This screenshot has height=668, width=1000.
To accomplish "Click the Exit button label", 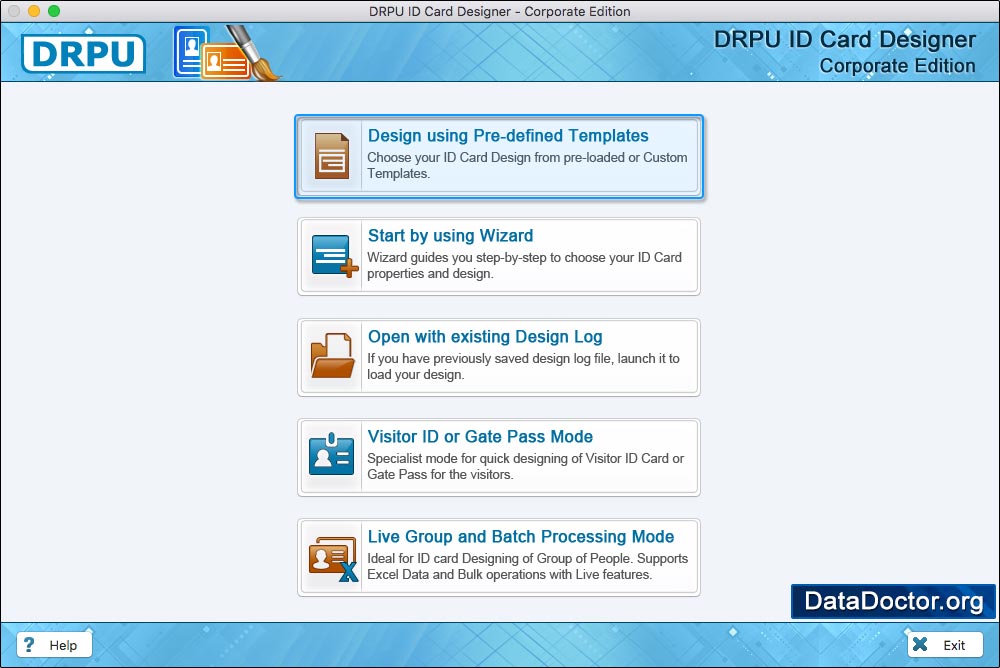I will pos(954,645).
